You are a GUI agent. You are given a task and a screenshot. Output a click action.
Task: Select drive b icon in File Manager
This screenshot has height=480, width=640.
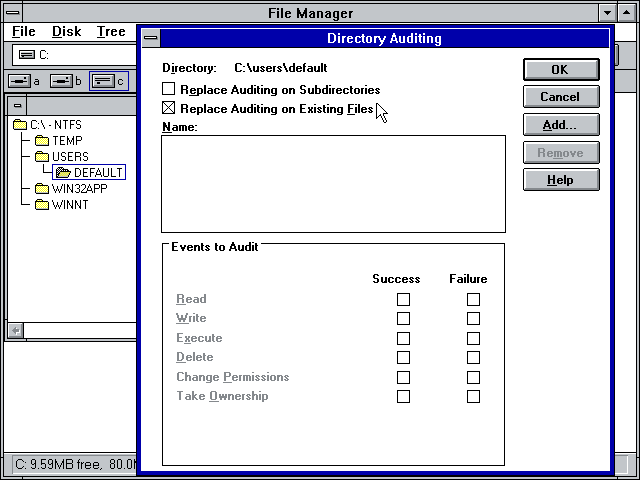[61, 81]
